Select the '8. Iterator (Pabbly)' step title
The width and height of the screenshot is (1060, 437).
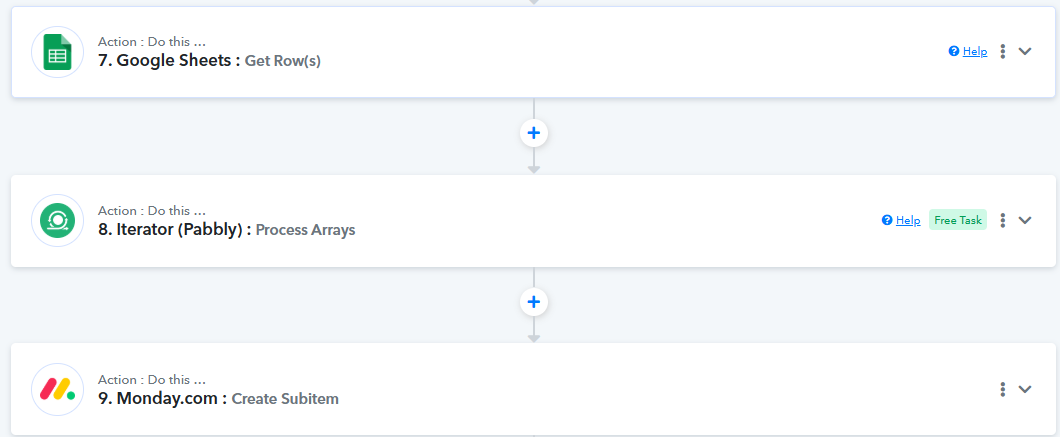pyautogui.click(x=175, y=229)
